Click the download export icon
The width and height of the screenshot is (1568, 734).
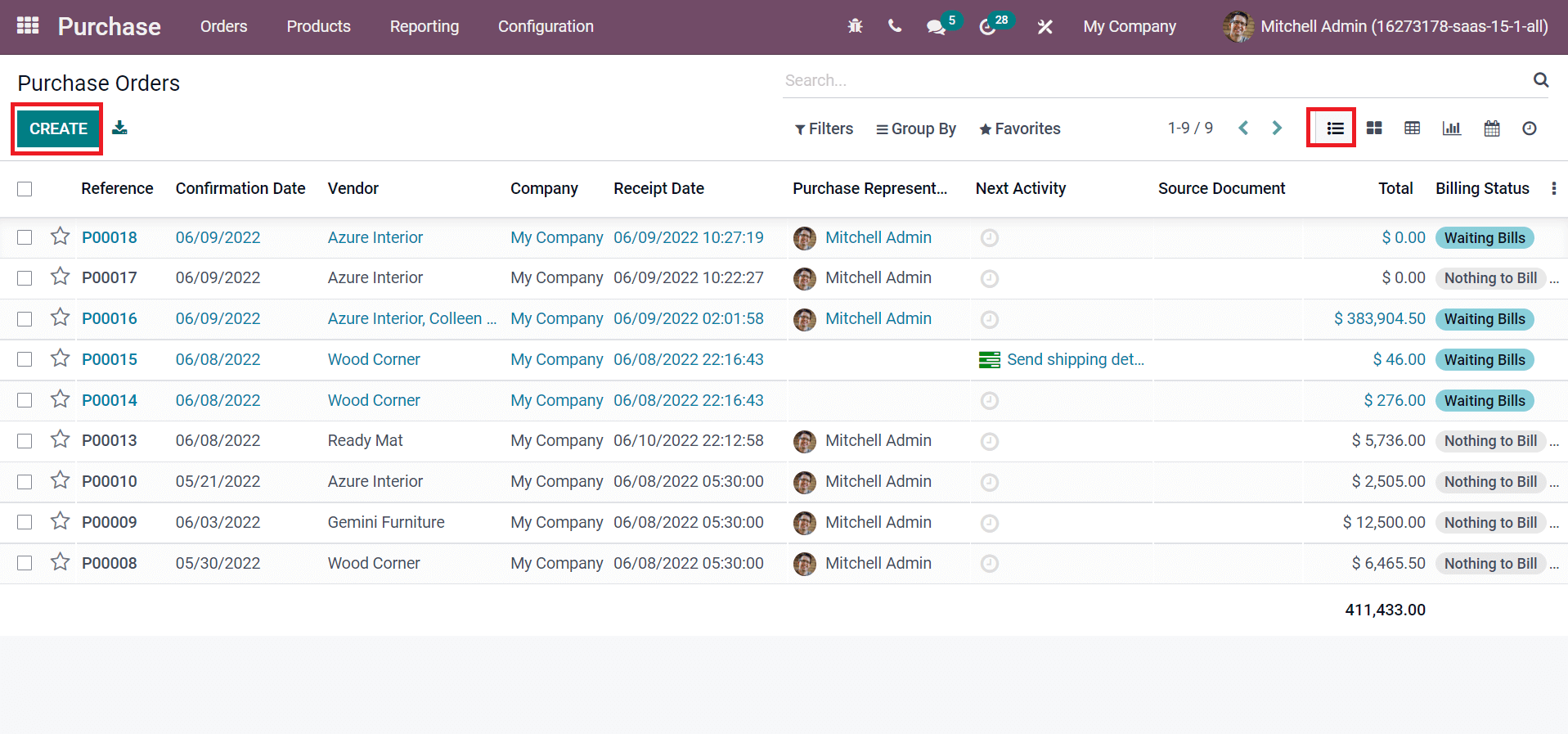click(119, 128)
